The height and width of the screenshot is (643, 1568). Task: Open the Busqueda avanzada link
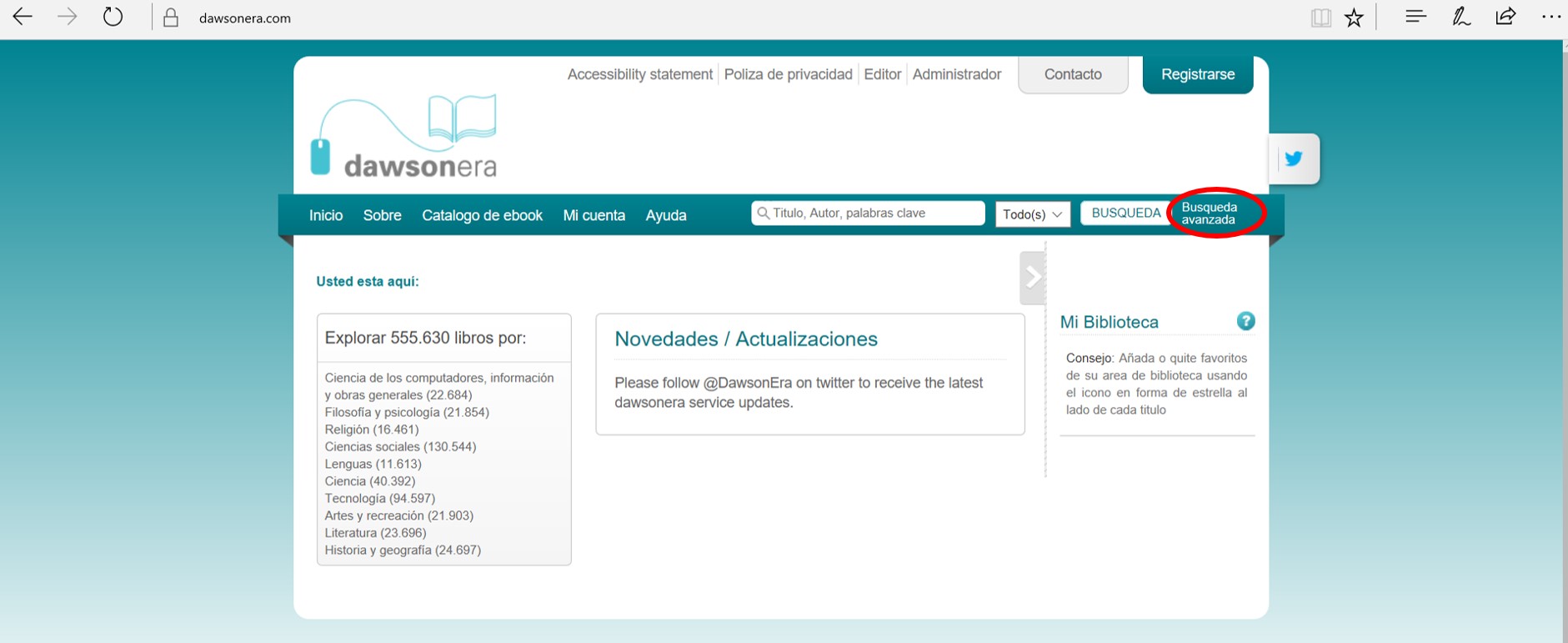pos(1209,213)
